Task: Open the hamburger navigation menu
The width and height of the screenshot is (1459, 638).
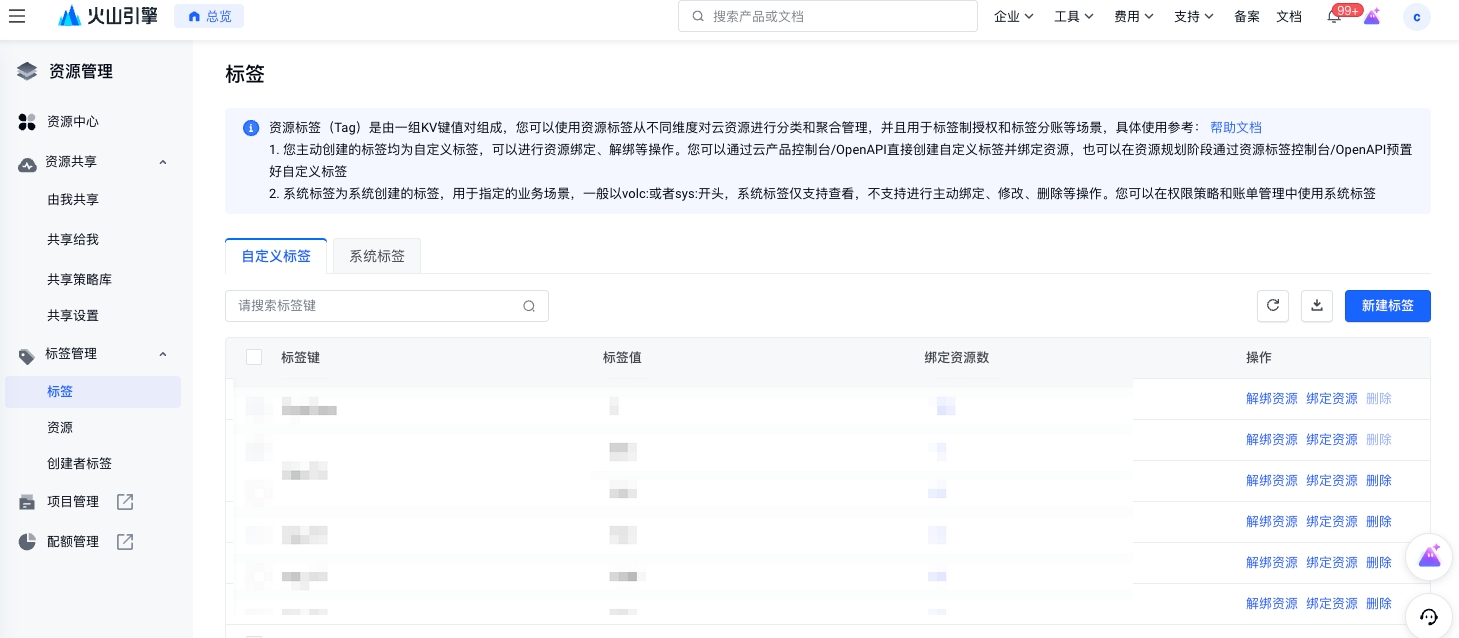Action: point(17,16)
